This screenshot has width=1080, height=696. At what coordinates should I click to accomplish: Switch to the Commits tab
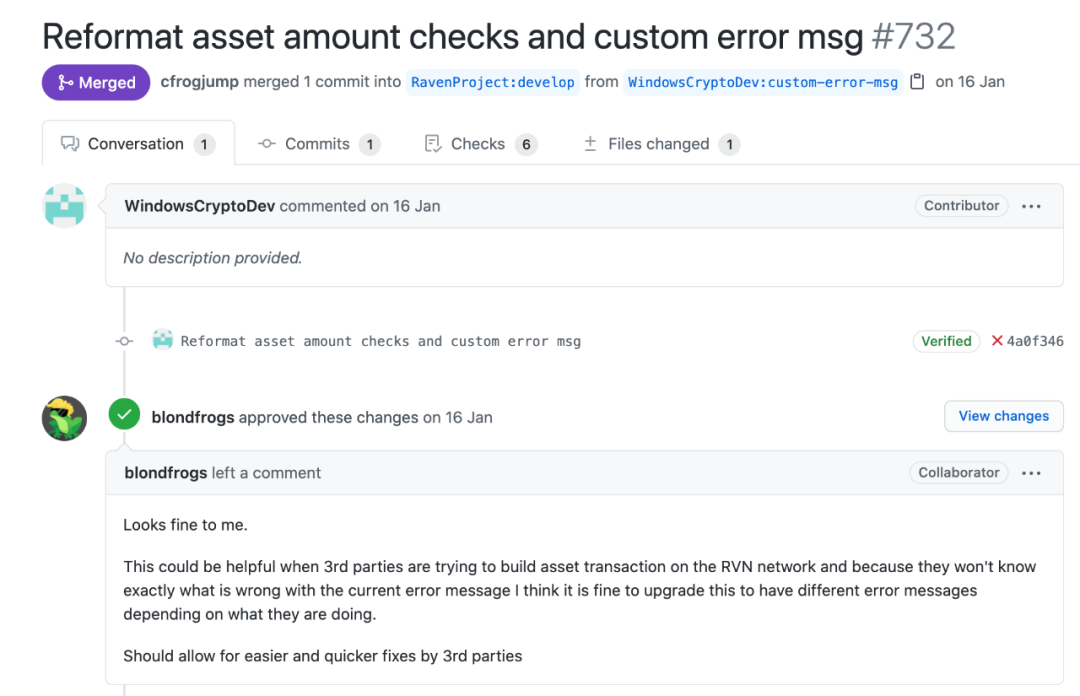tap(319, 144)
